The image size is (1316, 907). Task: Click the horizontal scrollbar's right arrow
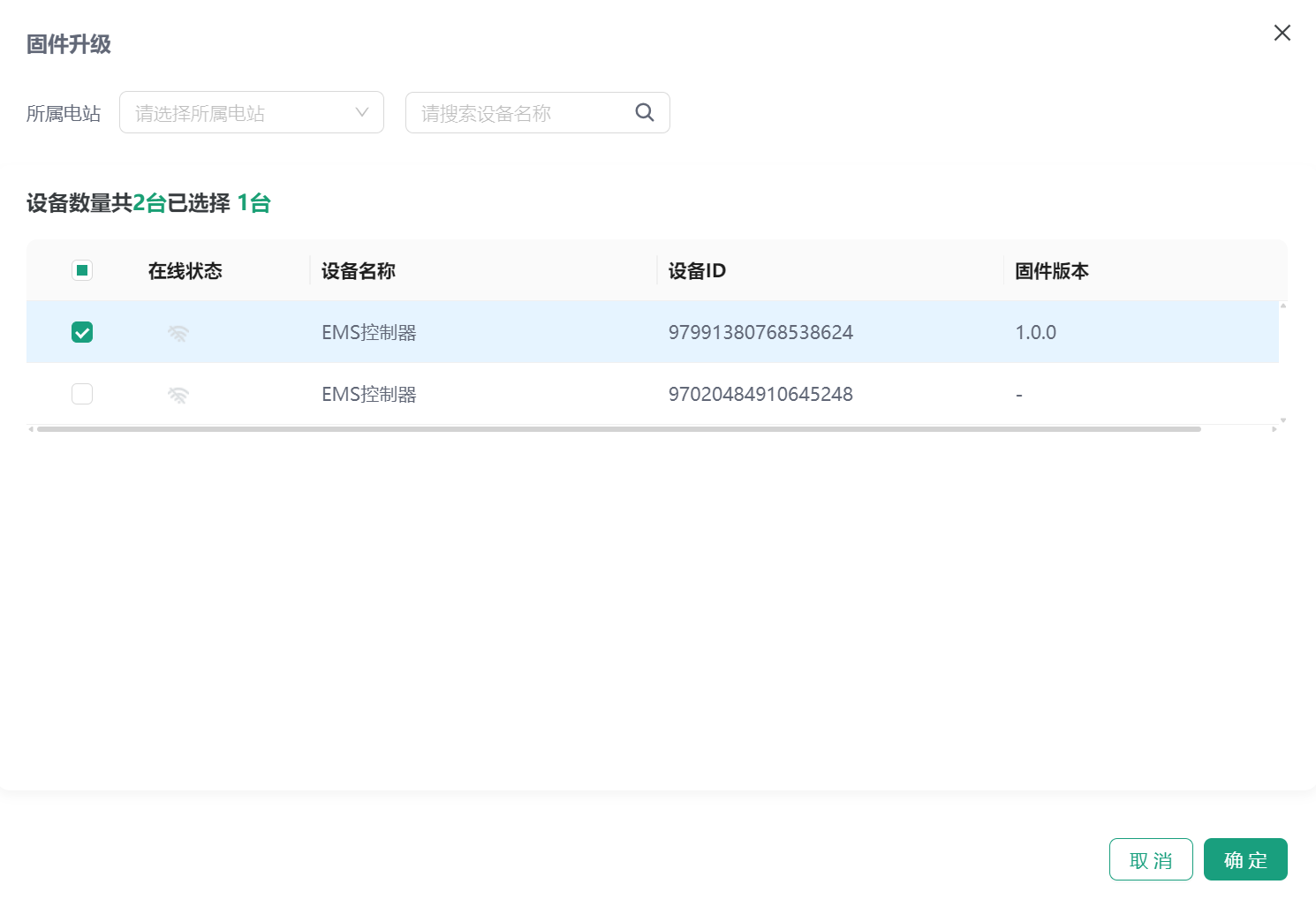tap(1274, 429)
